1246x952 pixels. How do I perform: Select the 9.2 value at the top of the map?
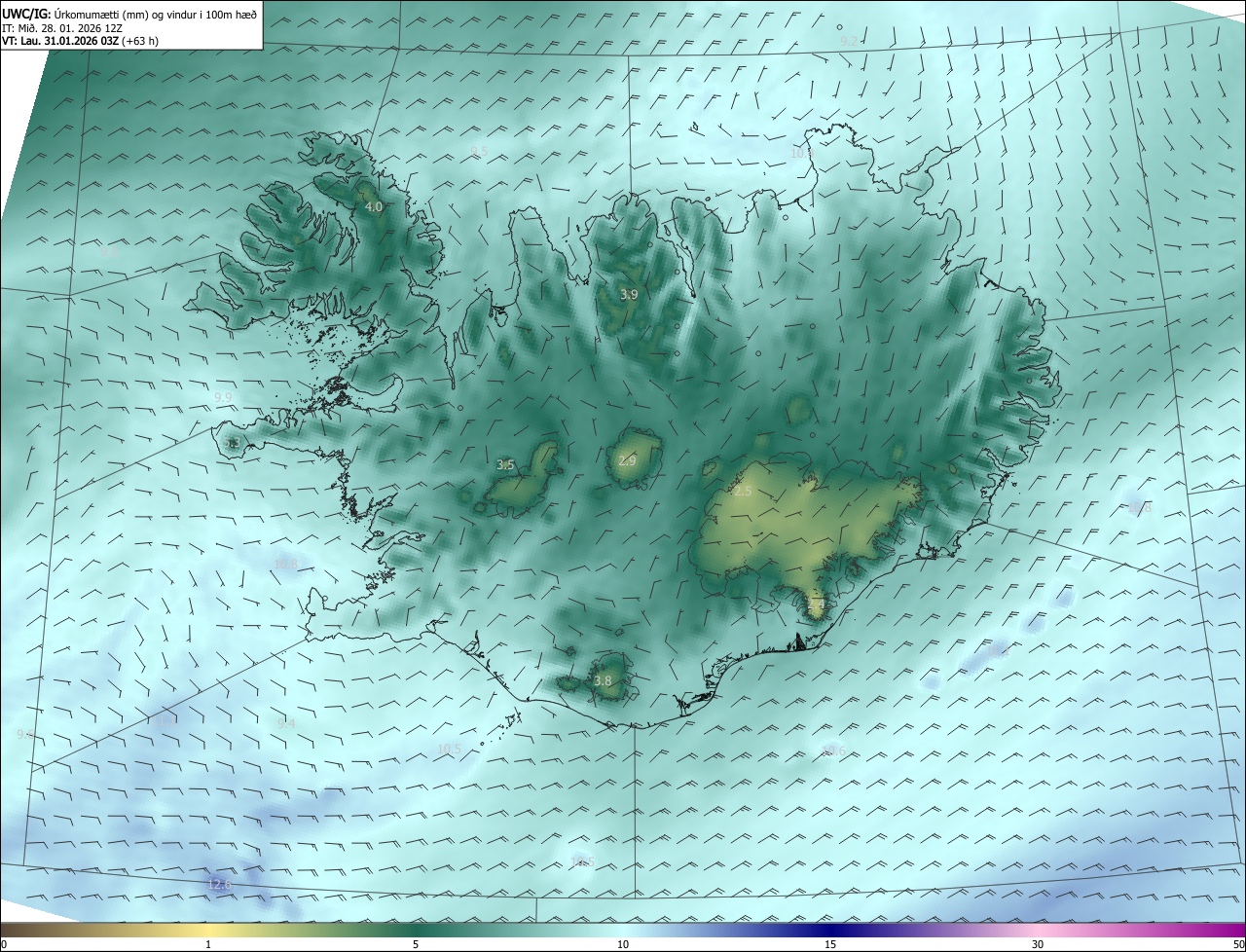849,41
